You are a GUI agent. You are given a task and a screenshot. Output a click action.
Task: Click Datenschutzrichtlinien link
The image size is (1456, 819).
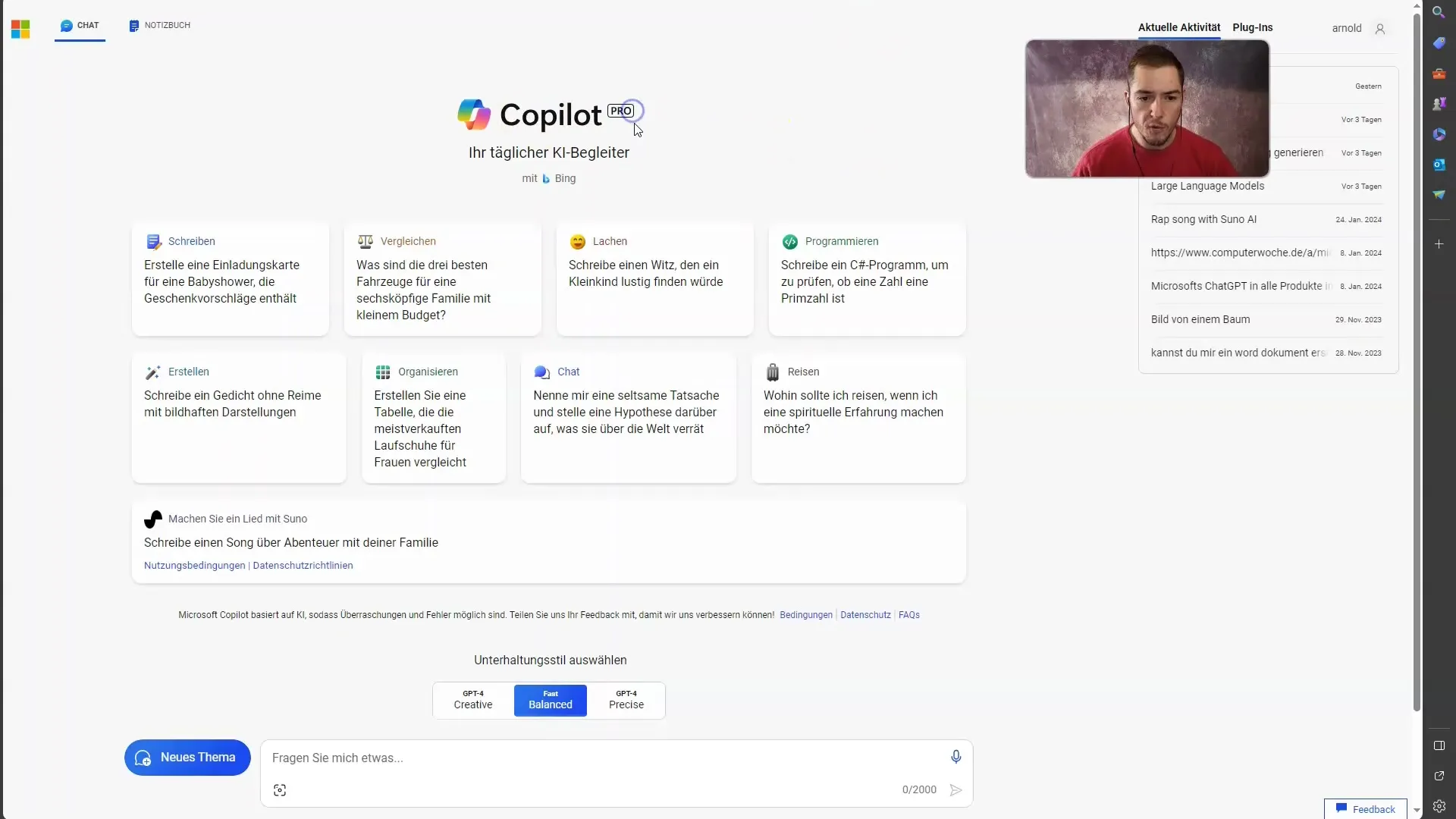point(303,565)
